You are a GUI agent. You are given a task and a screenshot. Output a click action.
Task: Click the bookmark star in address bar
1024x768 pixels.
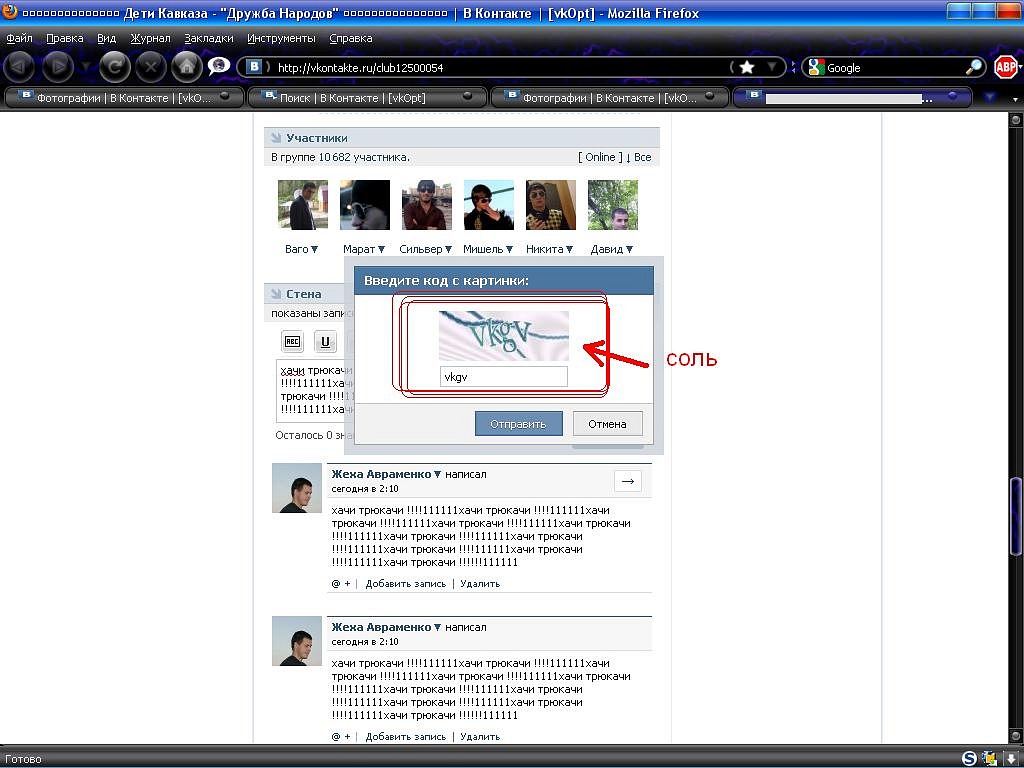(x=746, y=67)
